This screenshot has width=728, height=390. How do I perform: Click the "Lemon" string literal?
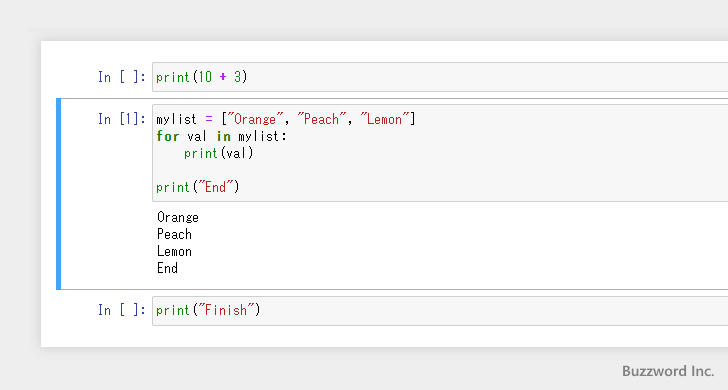coord(384,119)
